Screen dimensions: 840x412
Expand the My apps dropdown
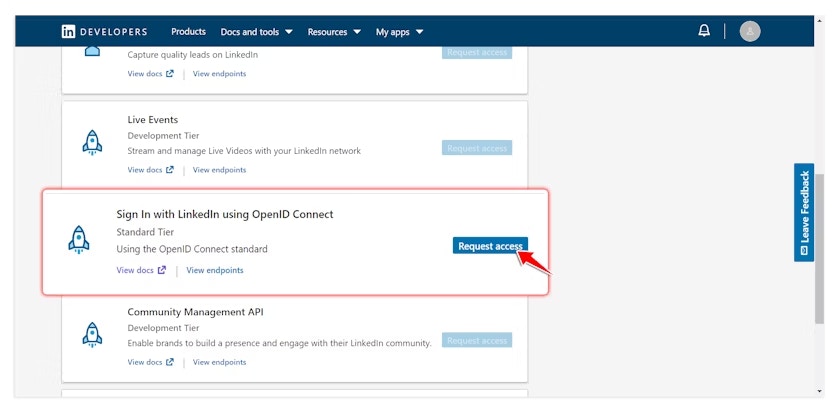(x=400, y=32)
